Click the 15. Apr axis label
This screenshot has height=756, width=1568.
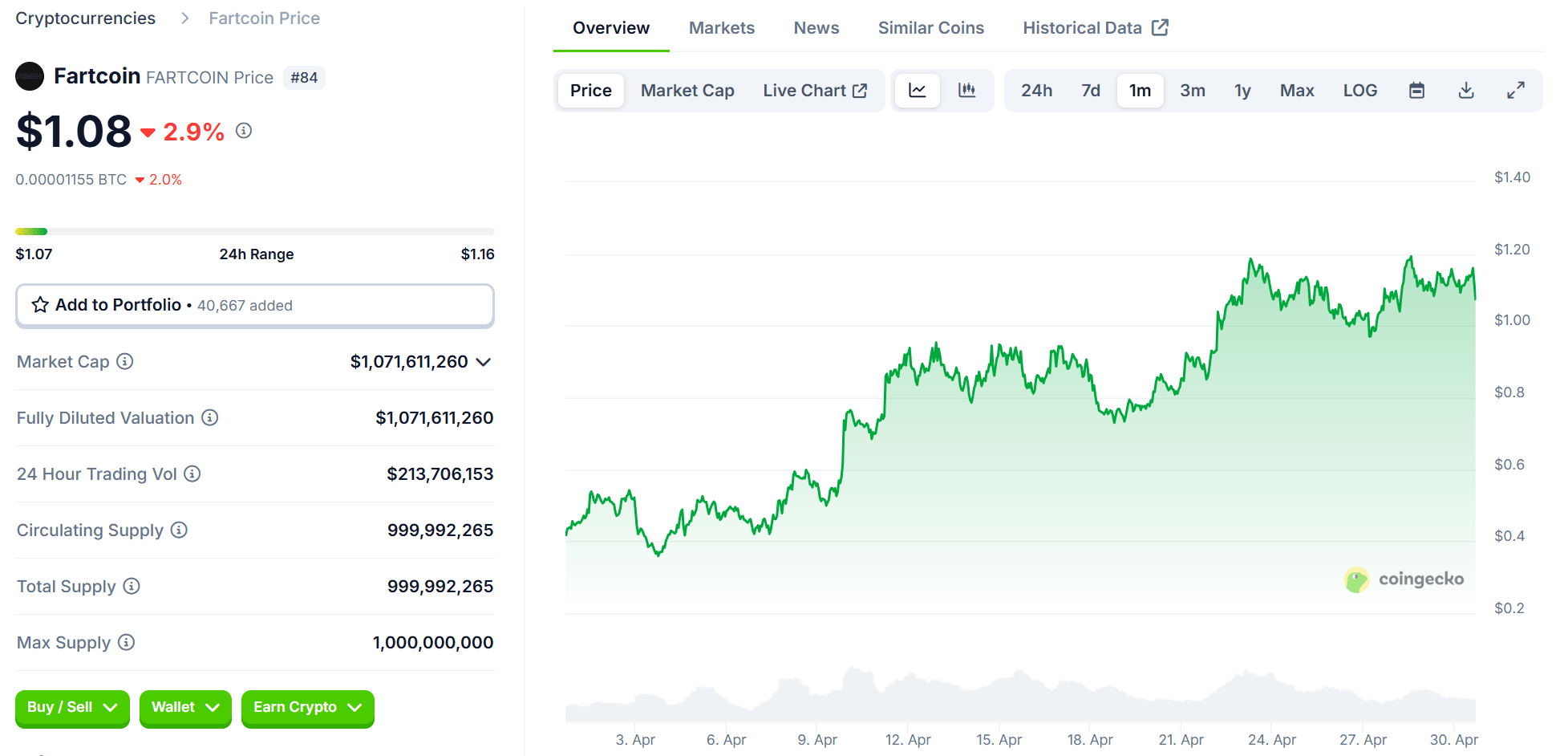999,739
